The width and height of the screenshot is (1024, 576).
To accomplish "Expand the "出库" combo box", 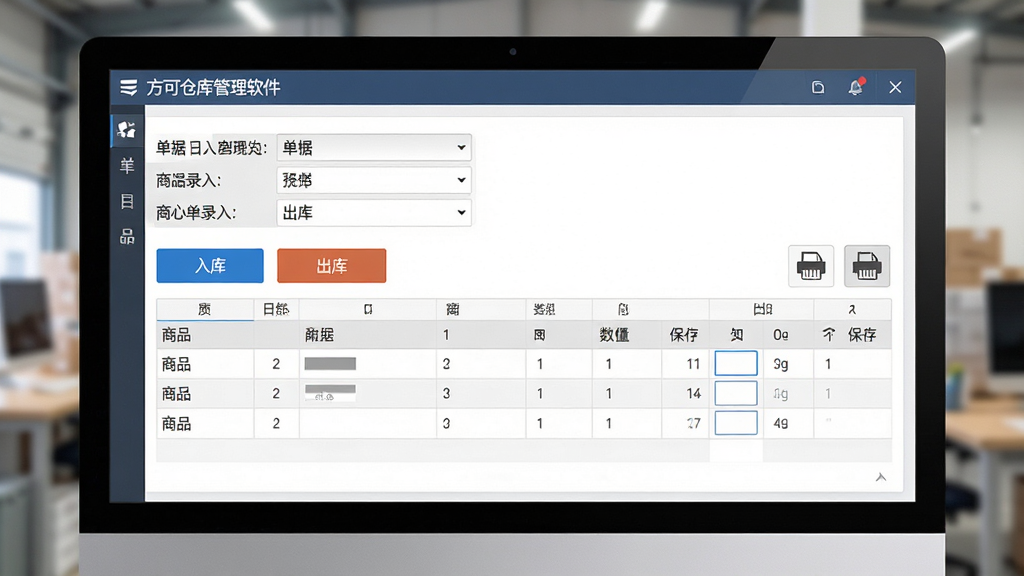I will pyautogui.click(x=374, y=213).
